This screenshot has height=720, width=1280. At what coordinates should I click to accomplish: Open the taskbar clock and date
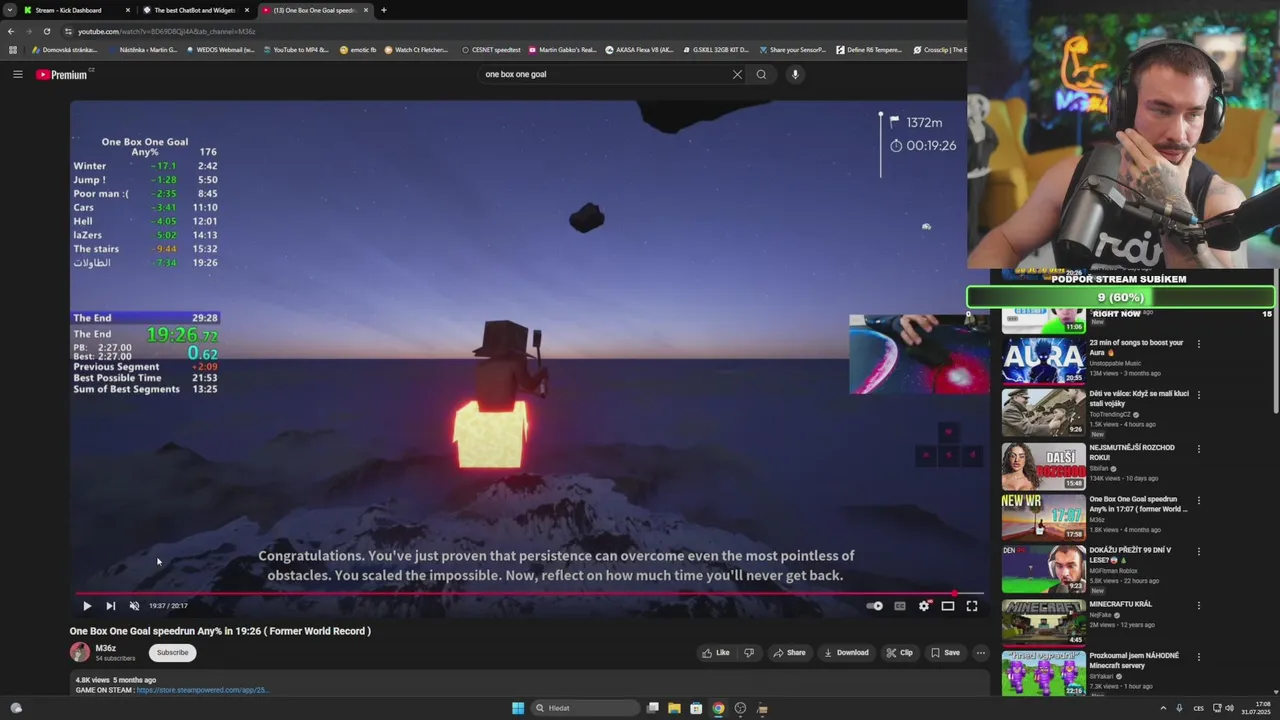point(1255,708)
